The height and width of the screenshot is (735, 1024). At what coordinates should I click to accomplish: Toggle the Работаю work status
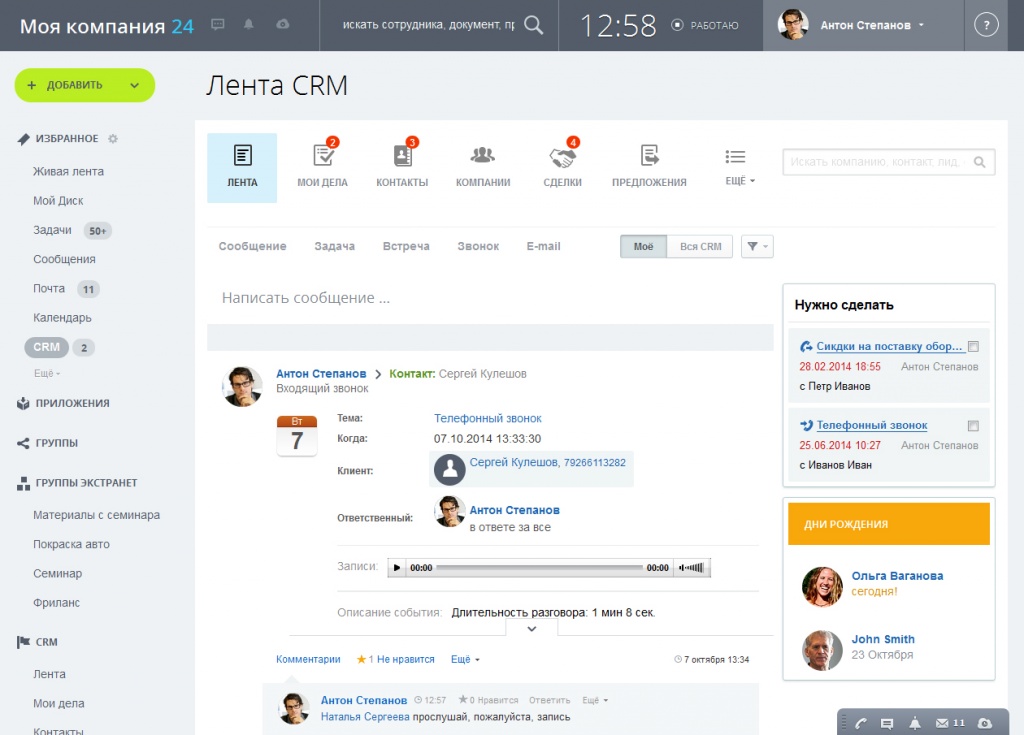[x=705, y=25]
